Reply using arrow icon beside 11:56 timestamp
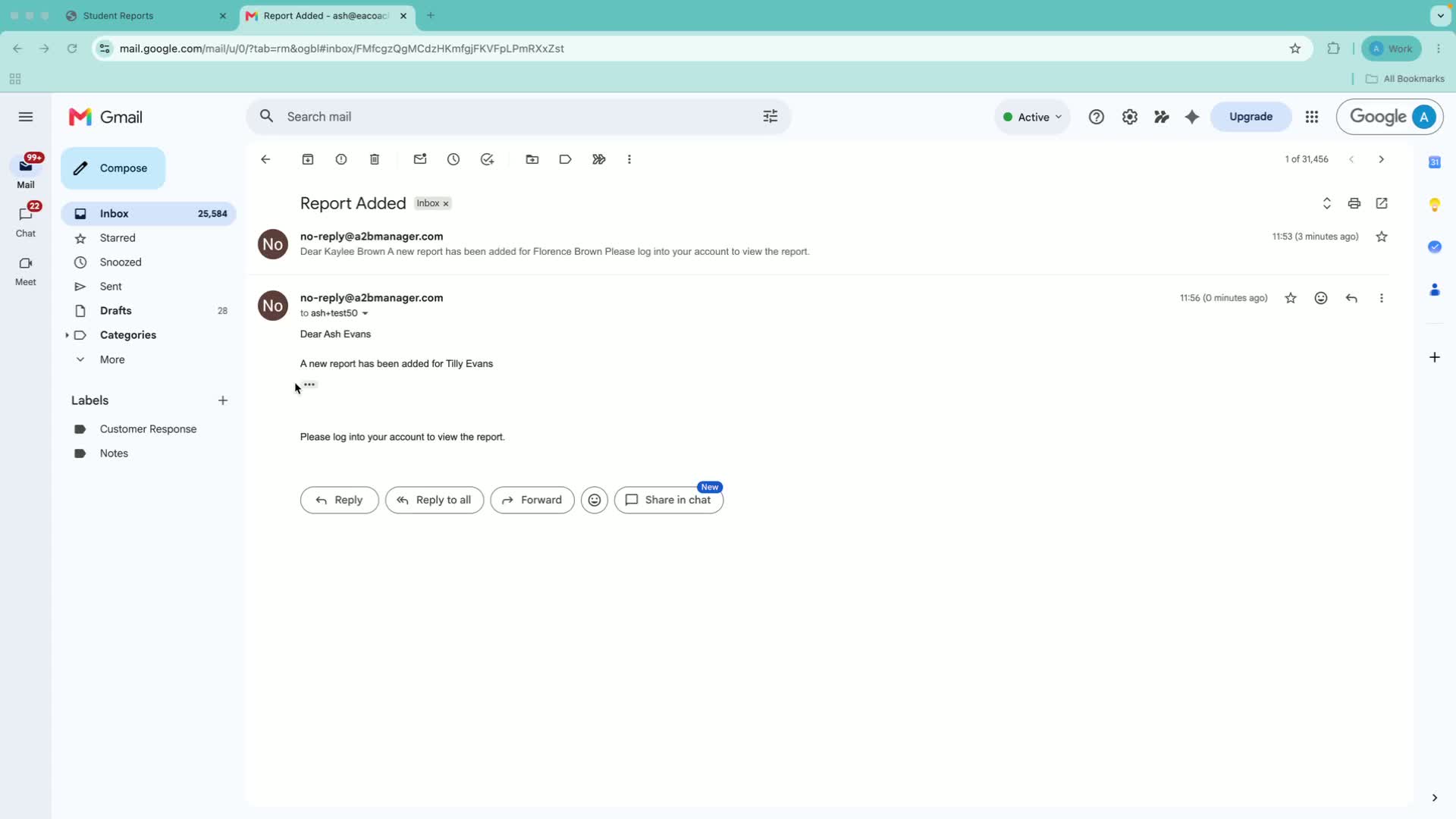This screenshot has width=1456, height=819. 1351,298
